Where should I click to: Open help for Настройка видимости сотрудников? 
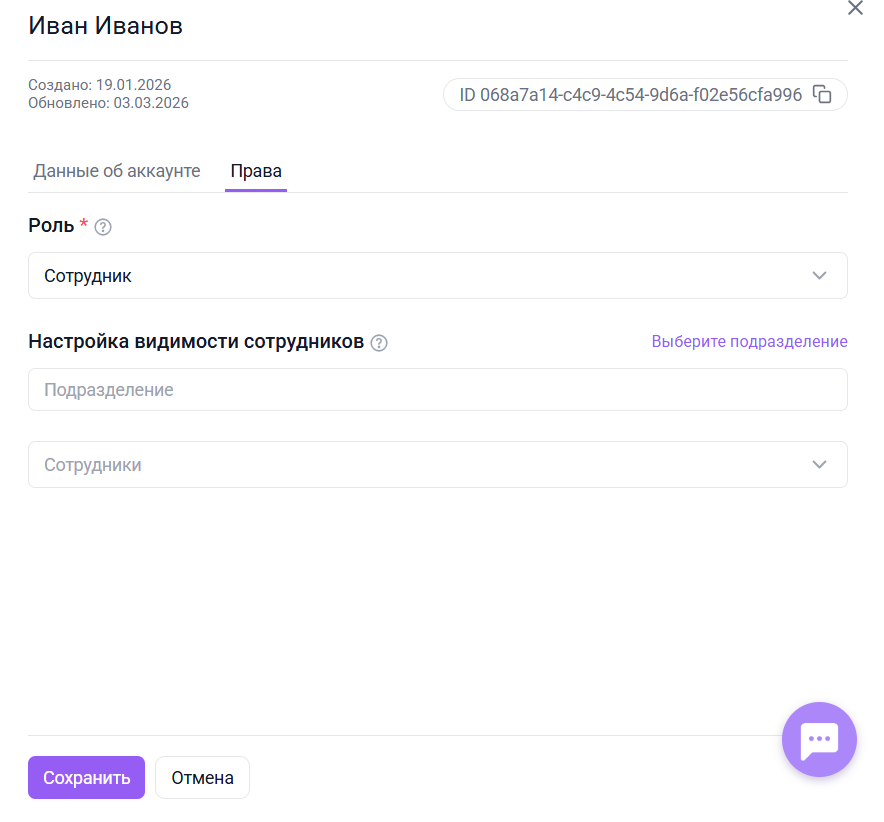click(379, 343)
